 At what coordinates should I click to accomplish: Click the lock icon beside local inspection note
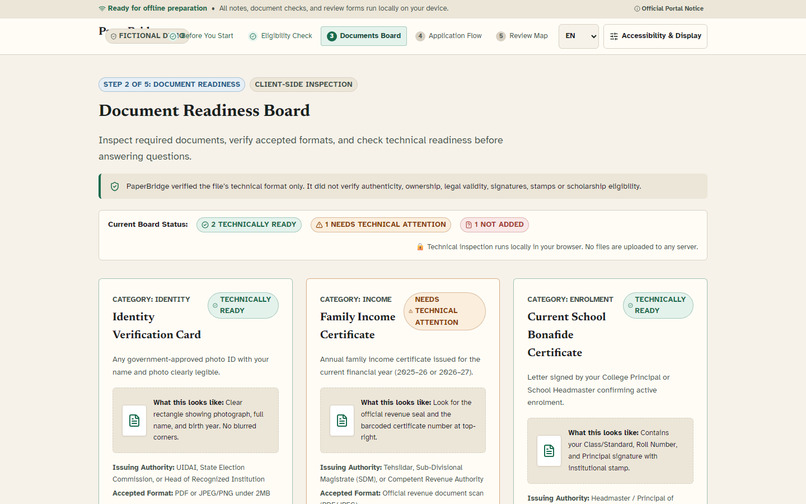420,247
